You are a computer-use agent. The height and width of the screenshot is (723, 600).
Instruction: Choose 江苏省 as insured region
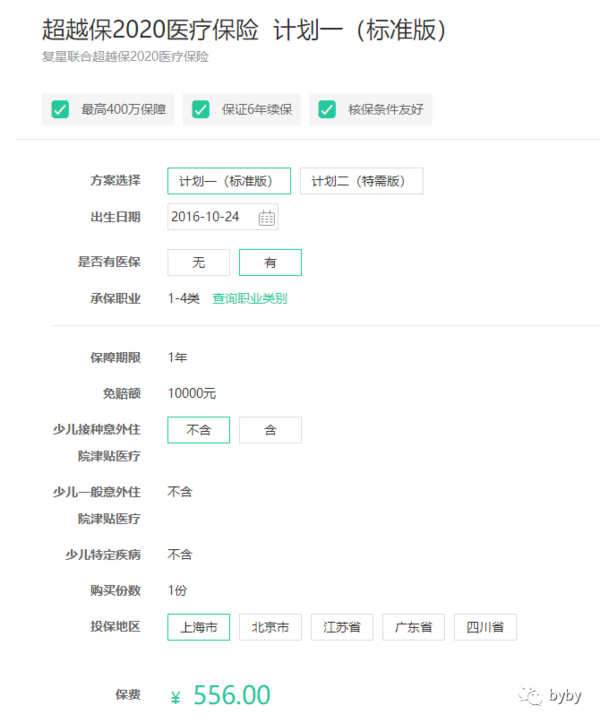342,627
